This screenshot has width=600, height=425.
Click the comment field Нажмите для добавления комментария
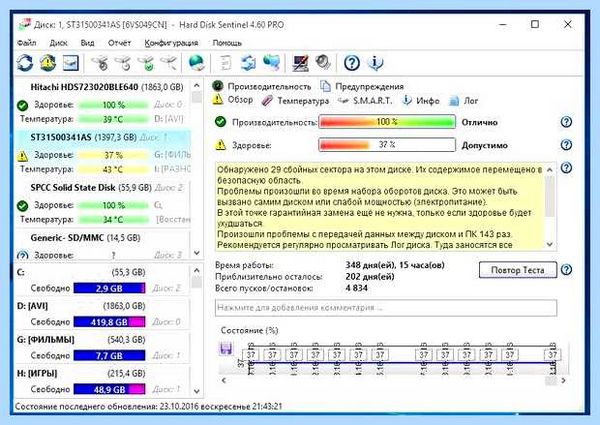click(386, 308)
